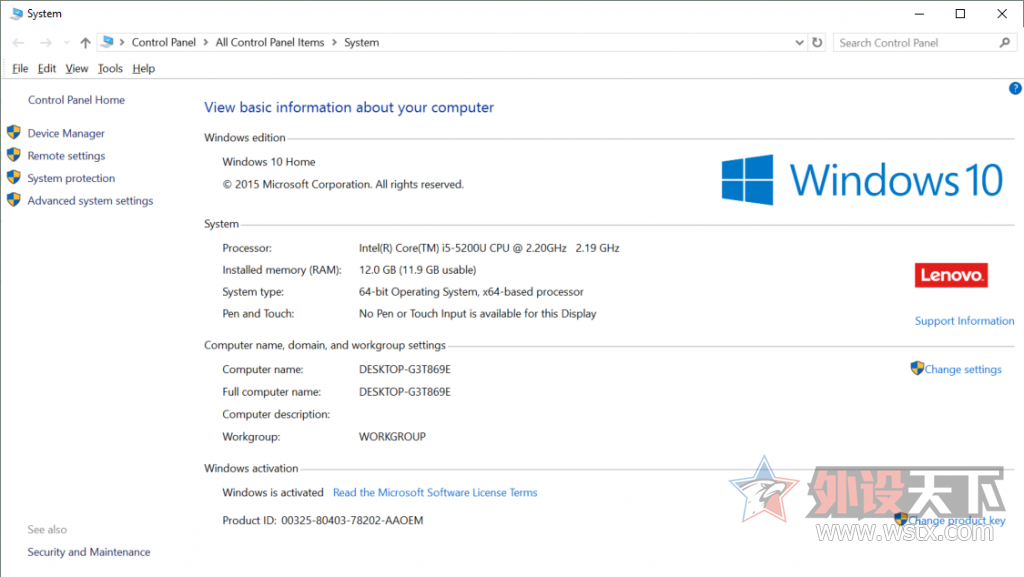Click the 64-bit Operating System value
The width and height of the screenshot is (1024, 577).
pyautogui.click(x=471, y=292)
